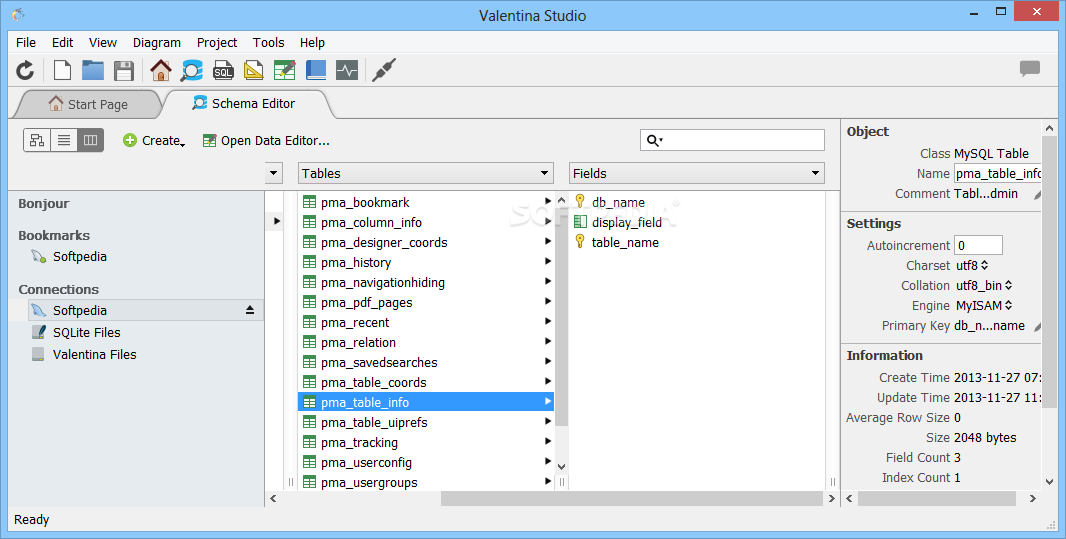Switch to the Start Page tab
Viewport: 1066px width, 539px height.
(88, 104)
